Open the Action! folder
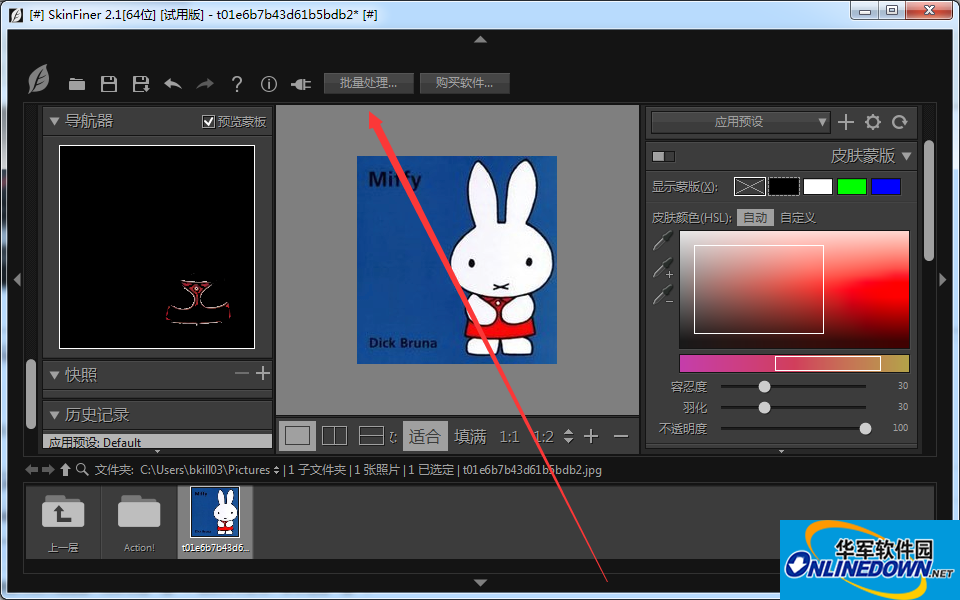The width and height of the screenshot is (960, 600). pyautogui.click(x=139, y=522)
